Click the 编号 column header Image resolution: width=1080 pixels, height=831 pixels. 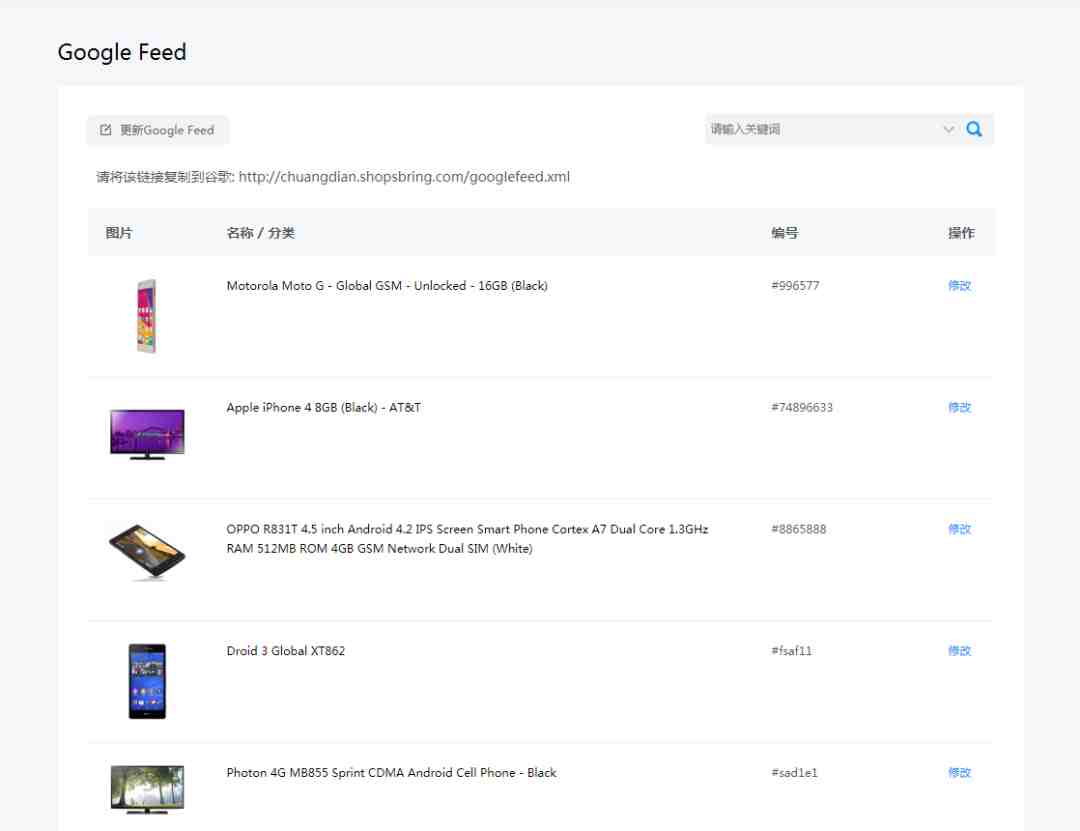[785, 233]
